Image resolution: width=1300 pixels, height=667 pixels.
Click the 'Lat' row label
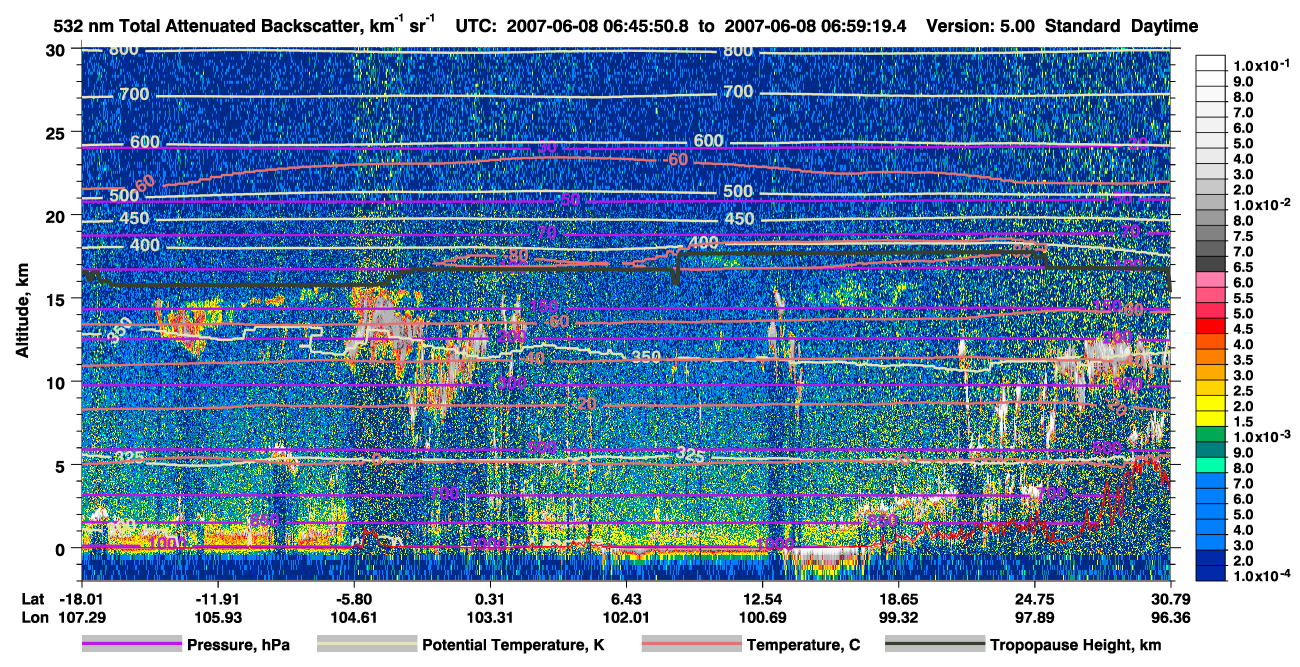[33, 598]
